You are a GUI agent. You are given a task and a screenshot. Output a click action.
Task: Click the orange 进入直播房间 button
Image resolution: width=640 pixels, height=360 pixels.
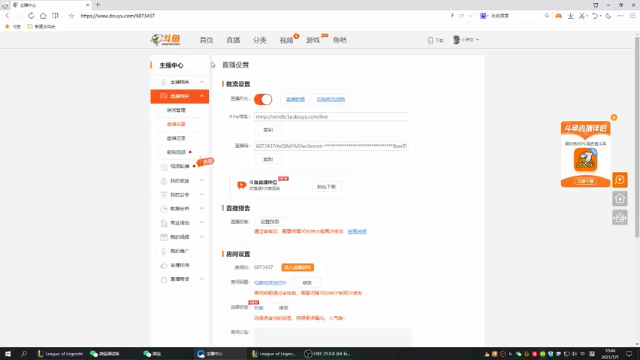click(x=298, y=267)
